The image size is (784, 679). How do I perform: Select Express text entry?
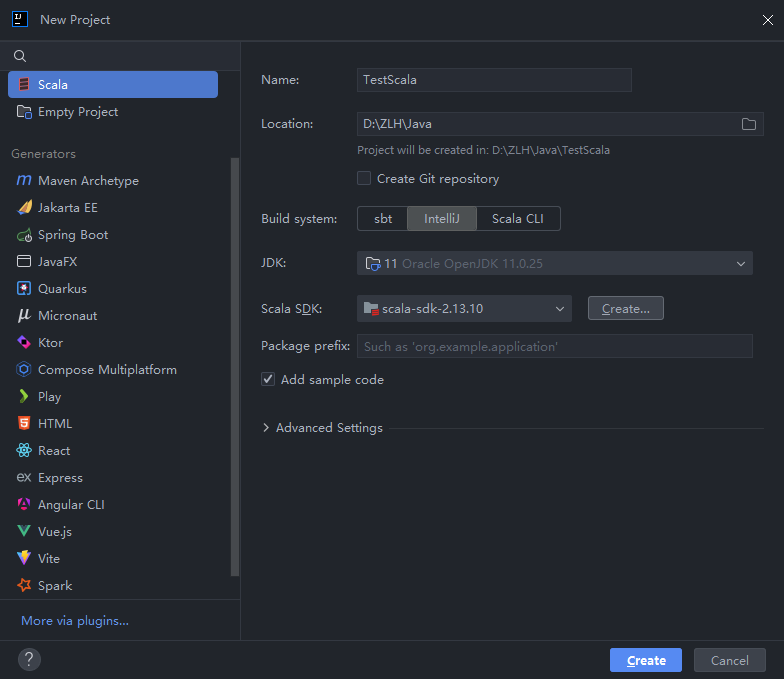point(60,478)
